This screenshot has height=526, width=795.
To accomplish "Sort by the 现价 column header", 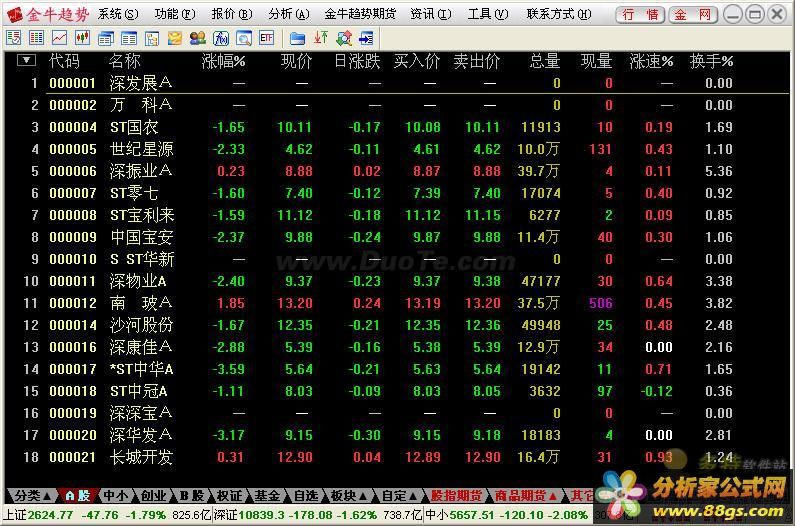I will [x=296, y=61].
